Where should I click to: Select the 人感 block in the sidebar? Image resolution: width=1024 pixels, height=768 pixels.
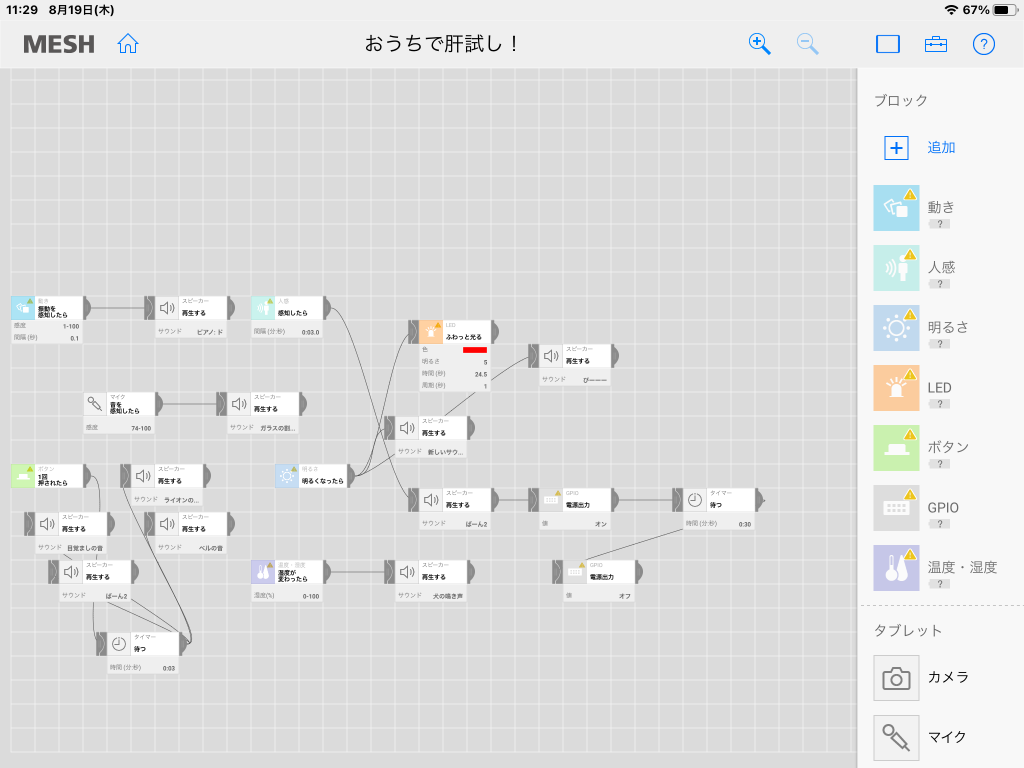pyautogui.click(x=896, y=268)
